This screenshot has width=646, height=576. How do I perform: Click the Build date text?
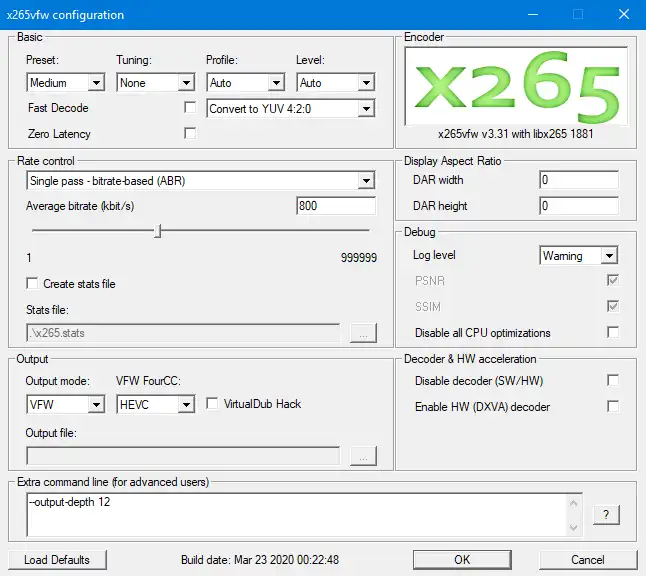click(260, 560)
